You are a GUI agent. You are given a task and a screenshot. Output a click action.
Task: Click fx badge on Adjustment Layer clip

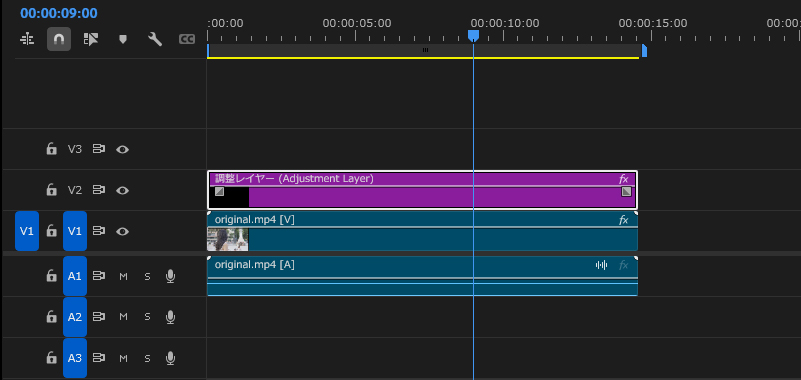623,179
